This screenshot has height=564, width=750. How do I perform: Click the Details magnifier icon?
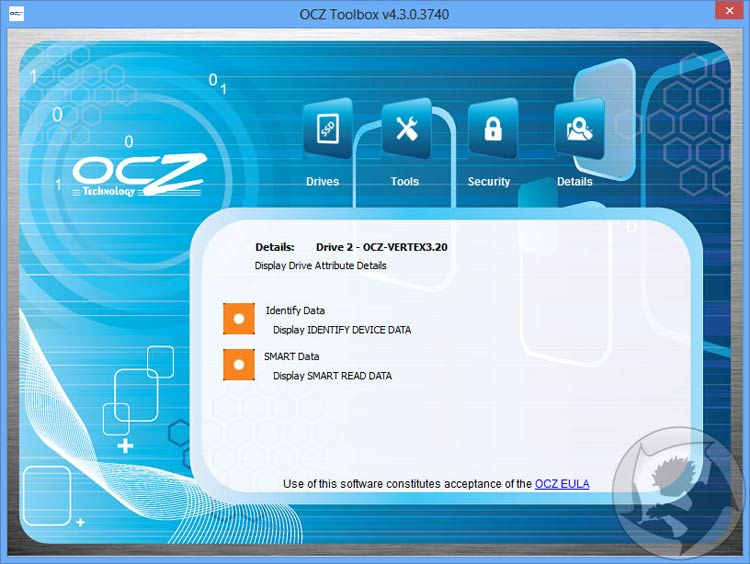coord(578,129)
